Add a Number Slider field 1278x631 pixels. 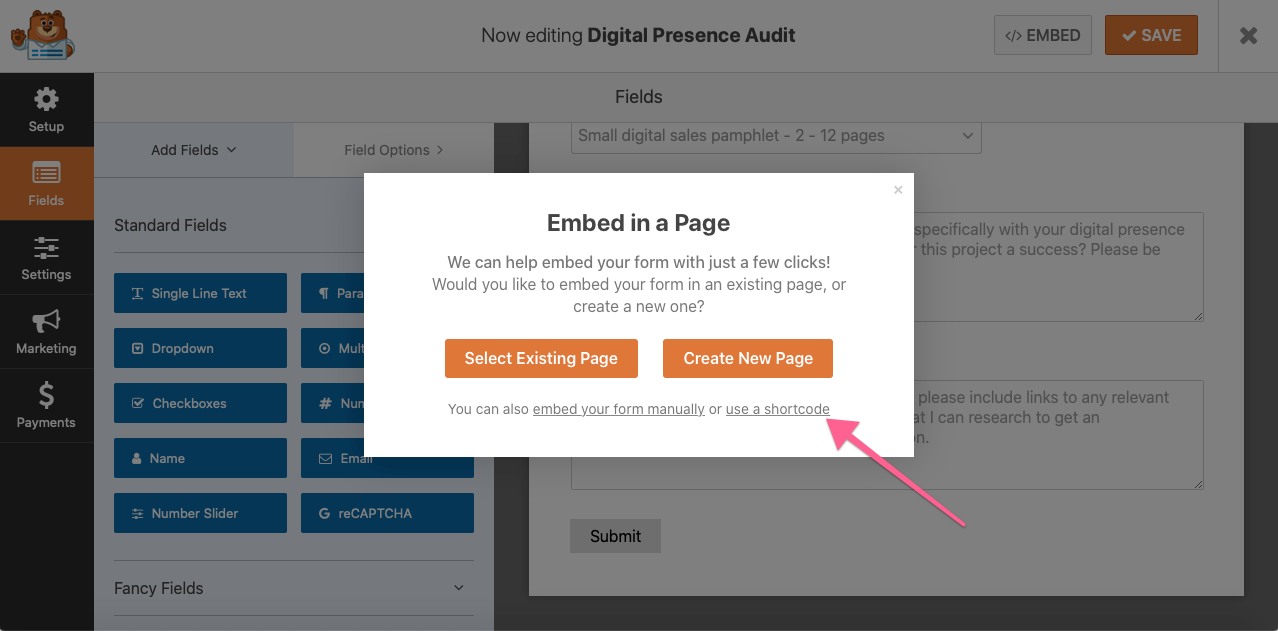(x=200, y=513)
